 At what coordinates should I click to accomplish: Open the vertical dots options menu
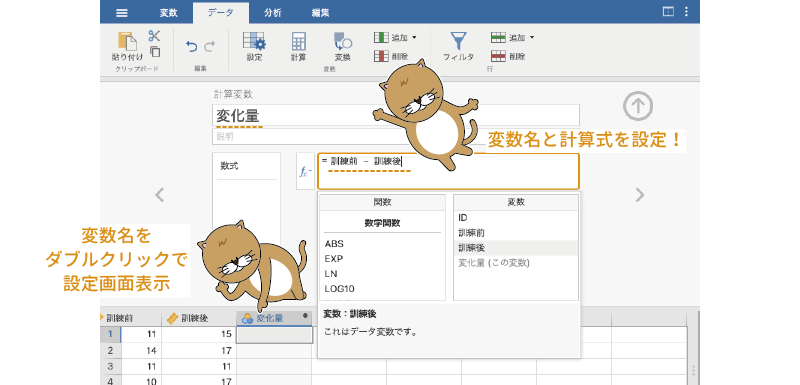[686, 12]
